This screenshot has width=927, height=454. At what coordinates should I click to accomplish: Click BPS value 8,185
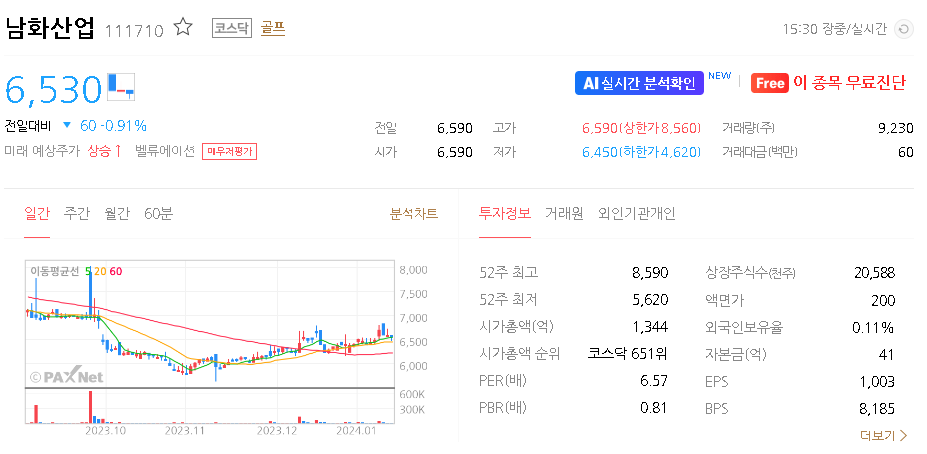click(x=877, y=409)
